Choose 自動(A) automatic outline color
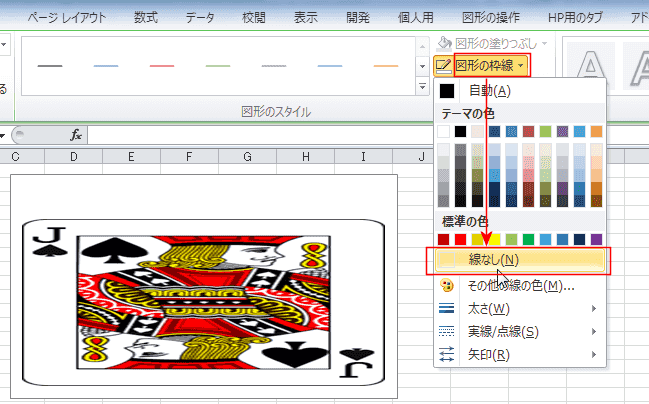The height and width of the screenshot is (404, 649). coord(520,91)
